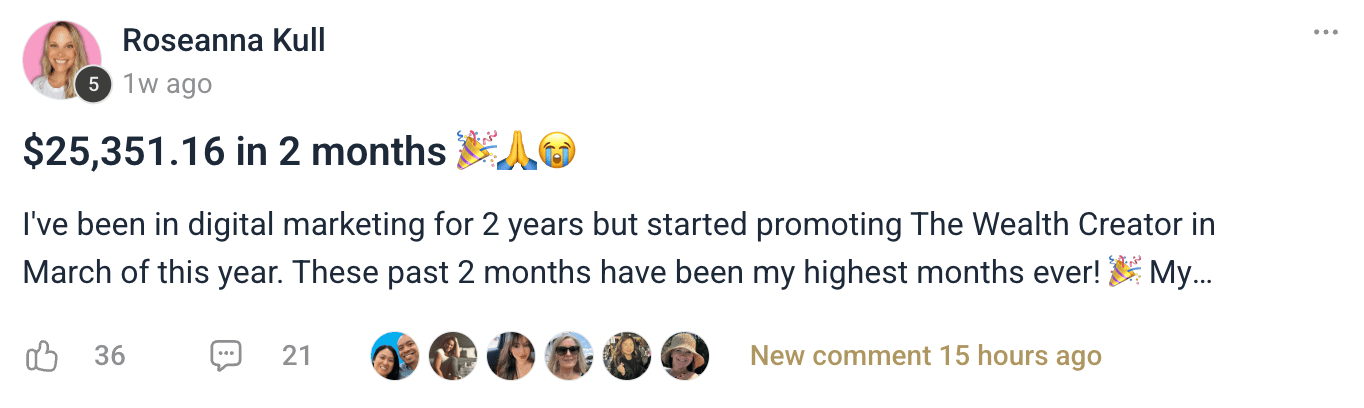
Task: Open the commenter avatar with sunglasses
Action: click(x=568, y=356)
